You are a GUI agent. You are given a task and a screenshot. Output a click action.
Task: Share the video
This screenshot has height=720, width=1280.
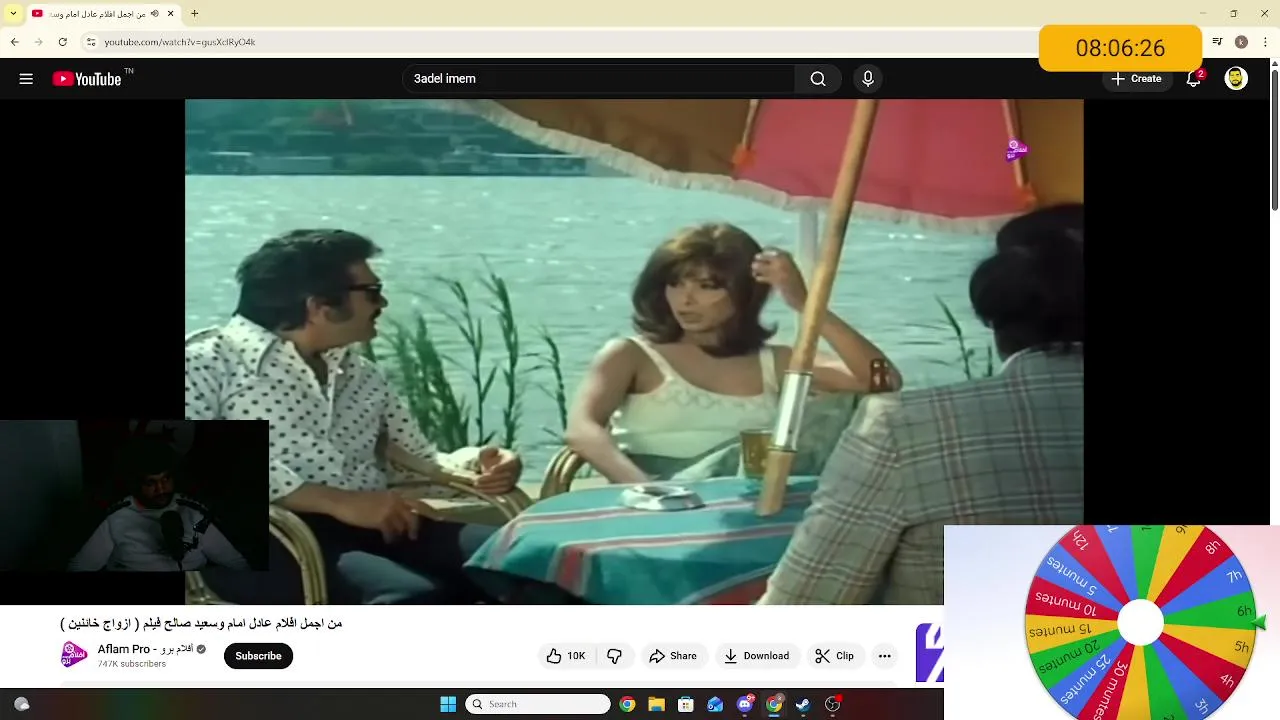[x=673, y=656]
